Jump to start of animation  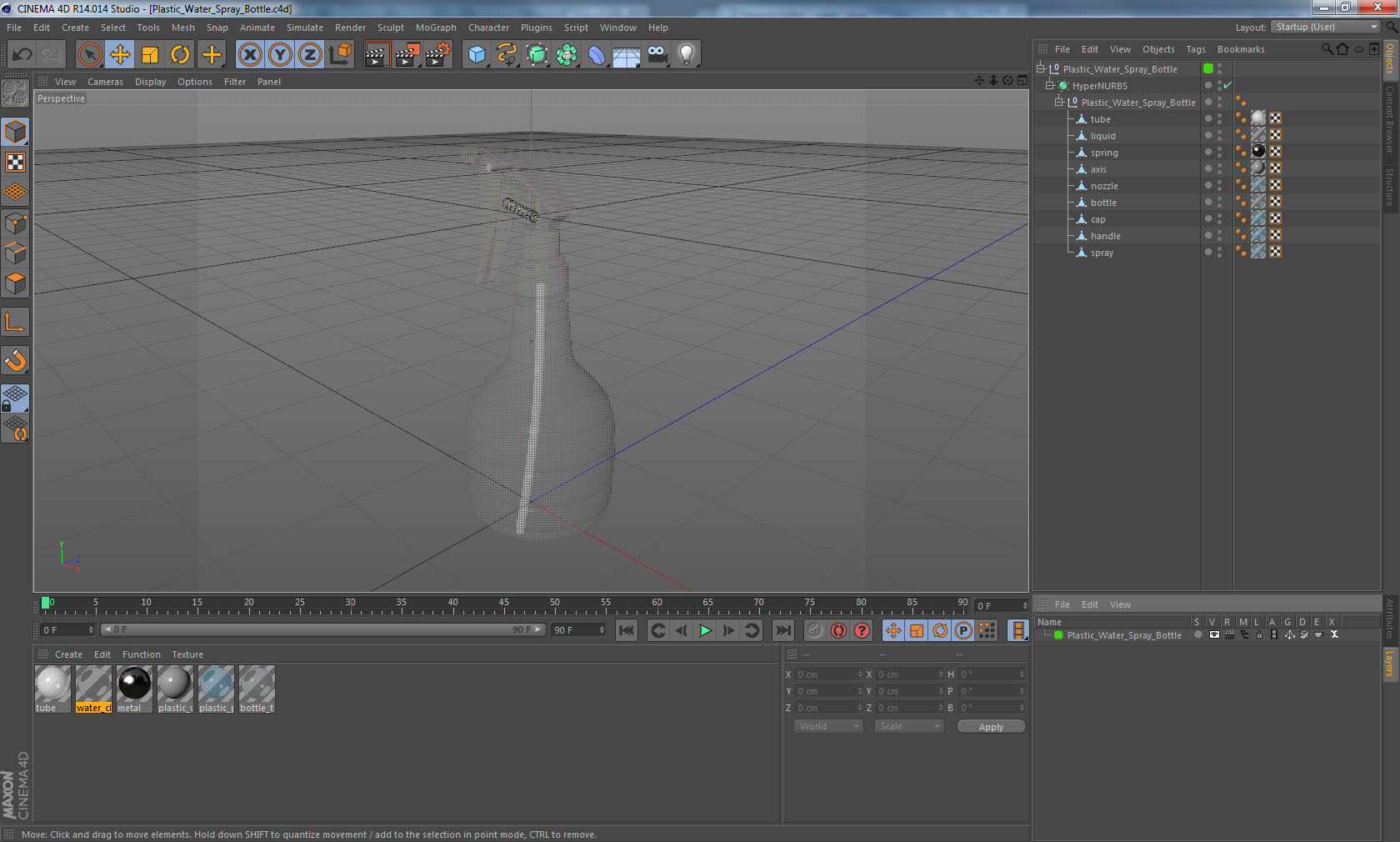(x=627, y=630)
